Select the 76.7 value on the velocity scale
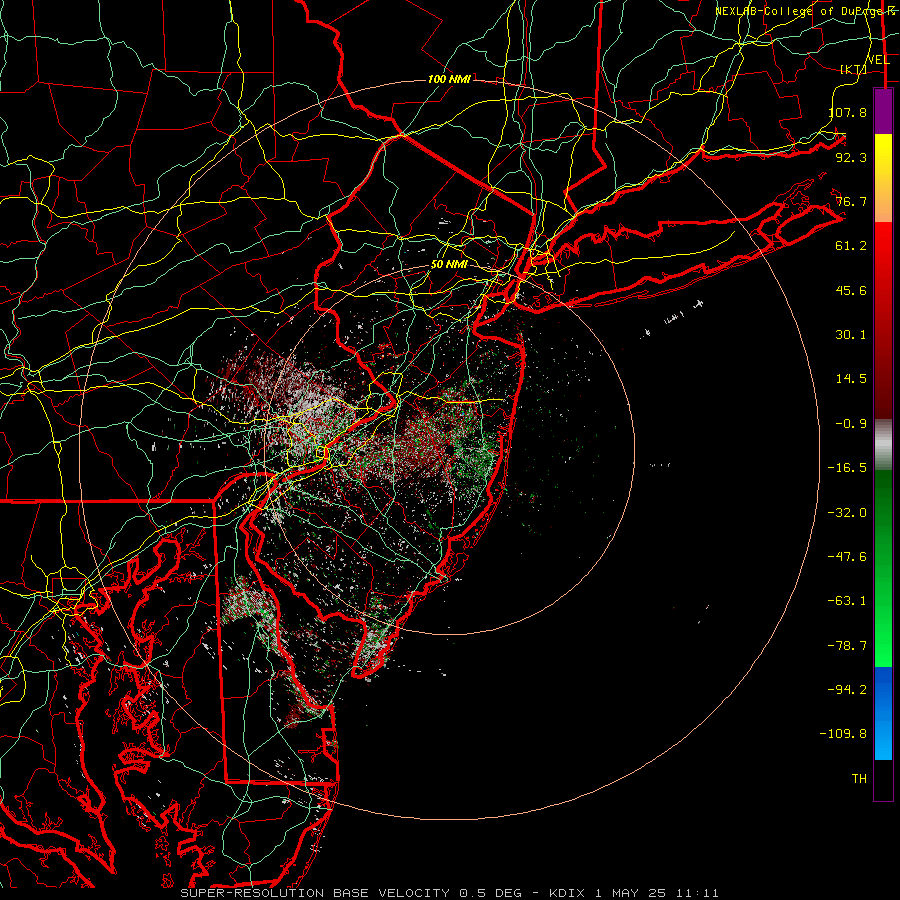Image resolution: width=900 pixels, height=900 pixels. click(851, 201)
